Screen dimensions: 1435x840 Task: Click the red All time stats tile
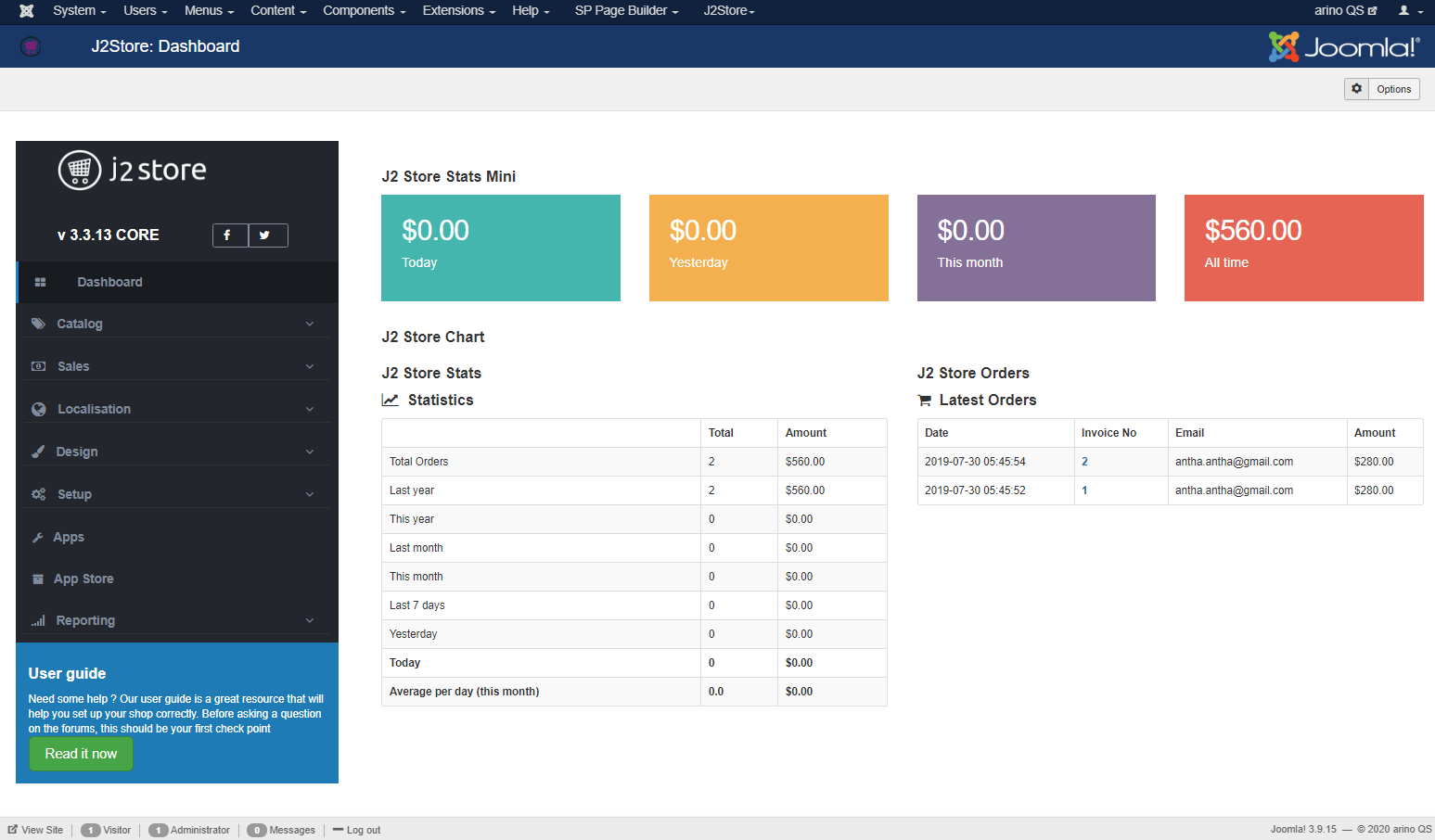(x=1303, y=248)
